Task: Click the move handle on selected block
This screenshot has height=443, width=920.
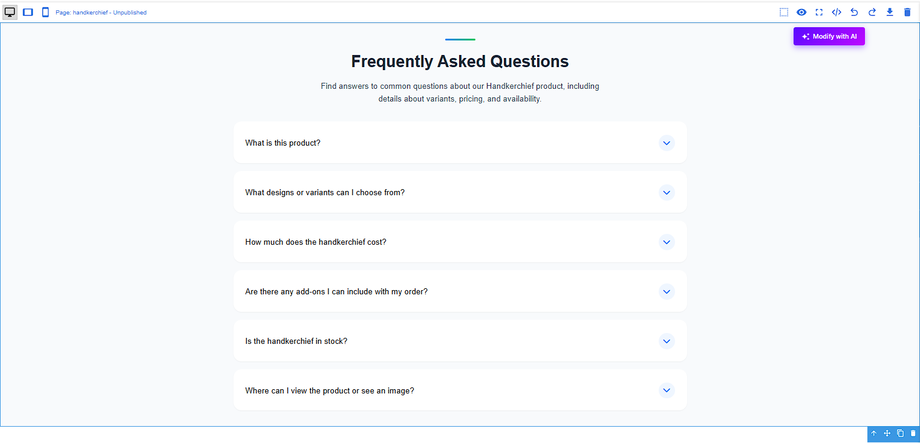Action: pos(887,434)
